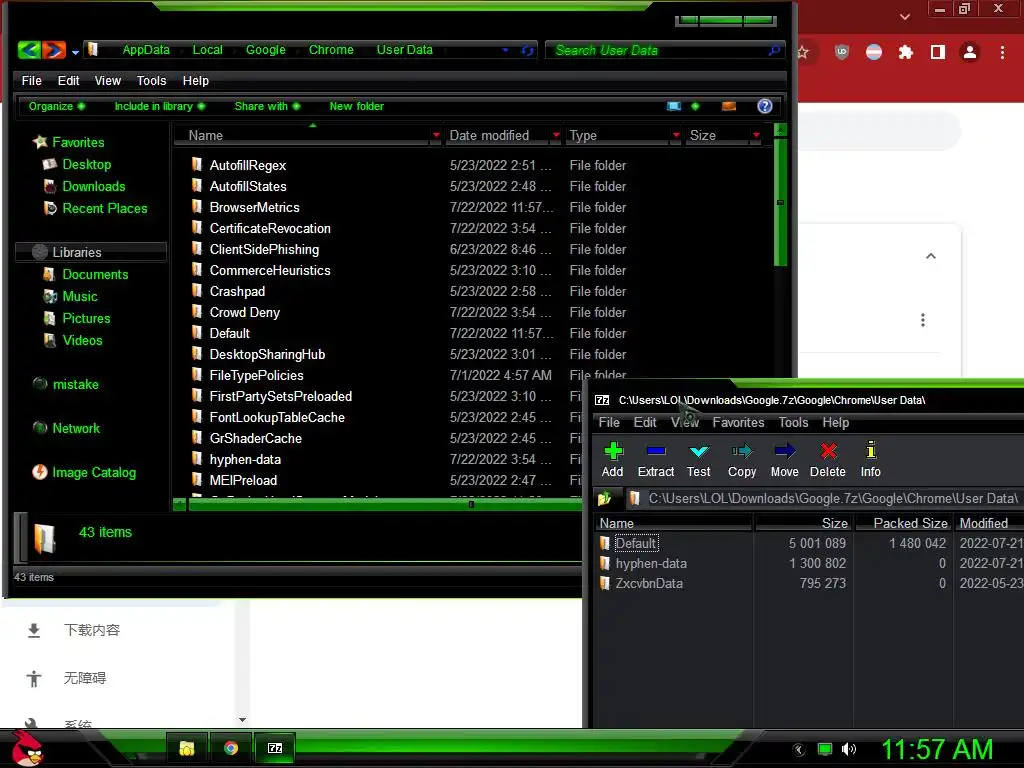Click the 7-Zip Info button
This screenshot has height=768, width=1024.
click(x=870, y=460)
